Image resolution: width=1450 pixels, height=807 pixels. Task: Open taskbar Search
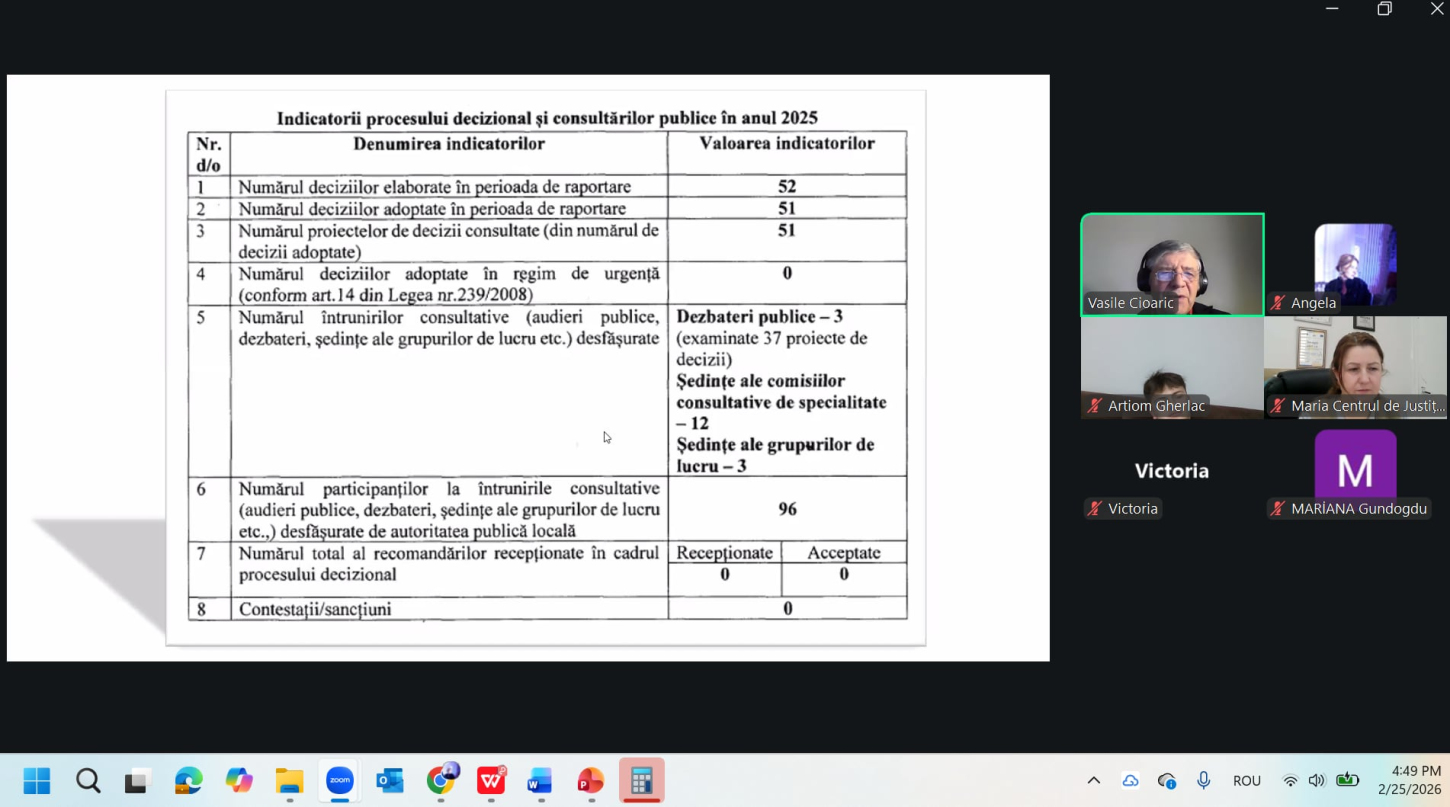point(88,780)
